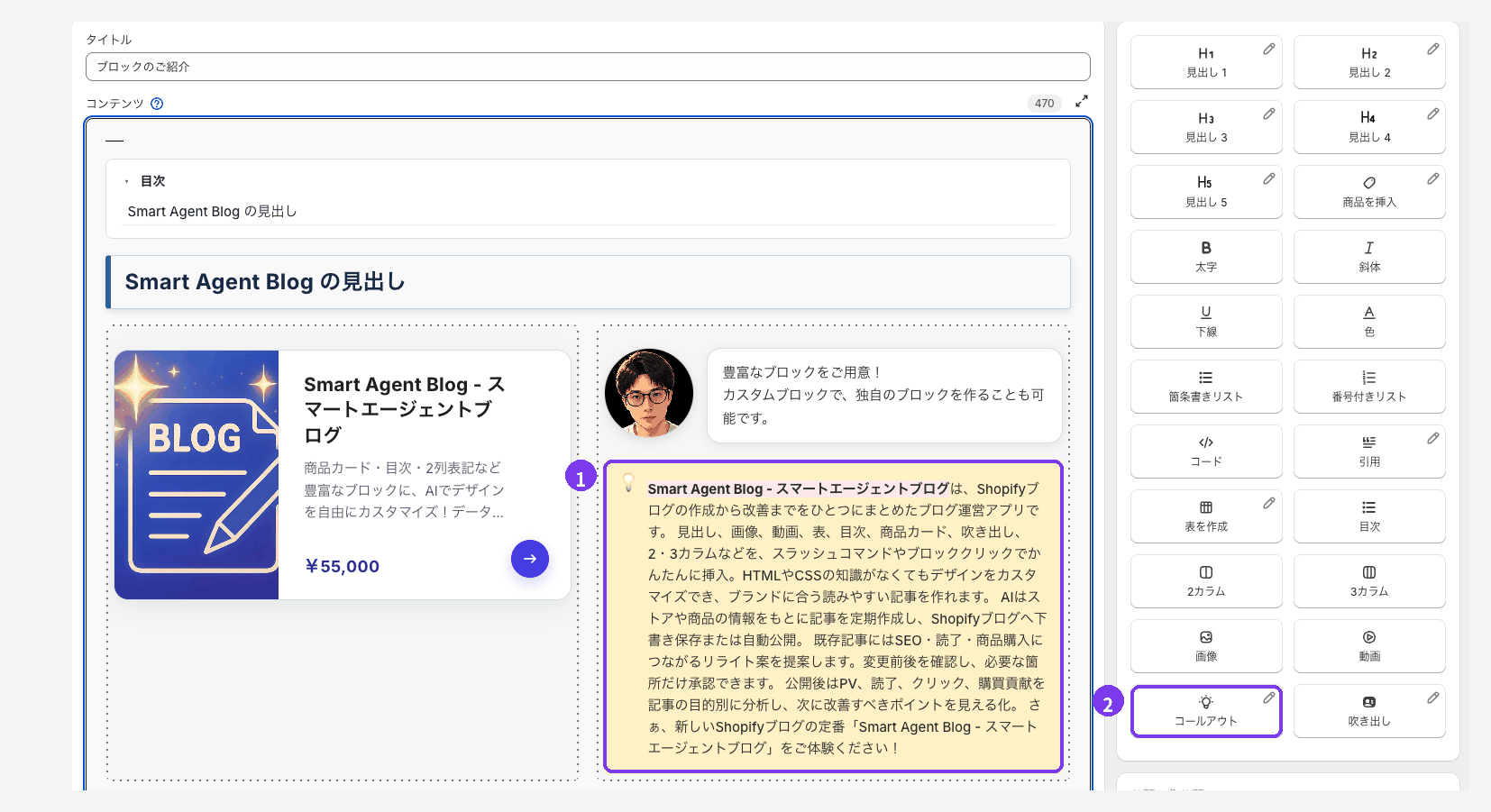
Task: Click the pencil icon on 吹き出し
Action: 1433,698
